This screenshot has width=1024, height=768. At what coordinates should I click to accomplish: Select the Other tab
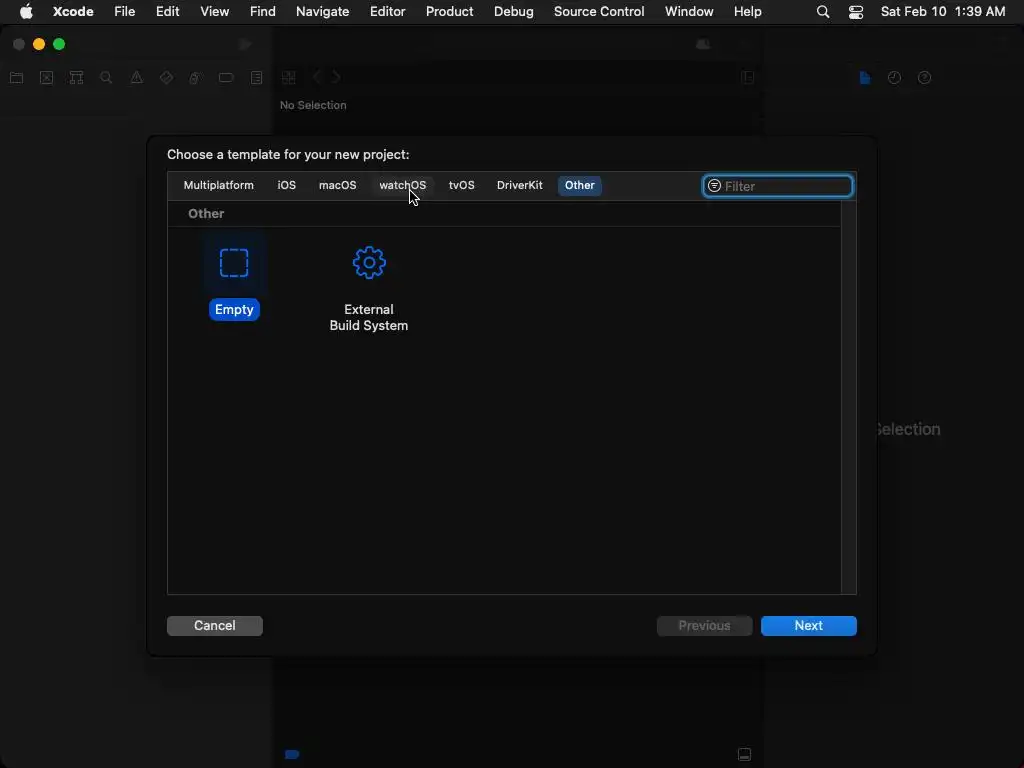click(x=580, y=185)
